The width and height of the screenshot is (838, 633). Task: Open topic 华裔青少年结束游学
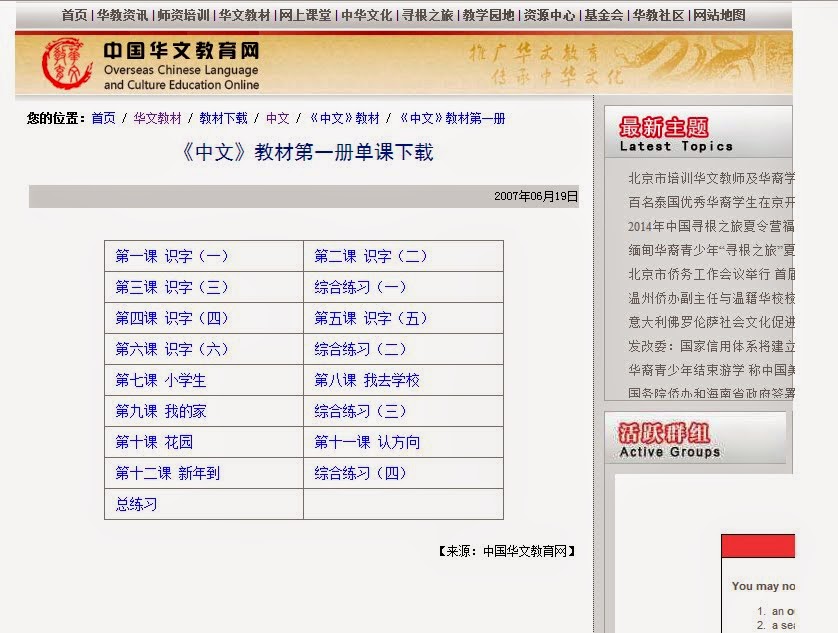point(711,370)
